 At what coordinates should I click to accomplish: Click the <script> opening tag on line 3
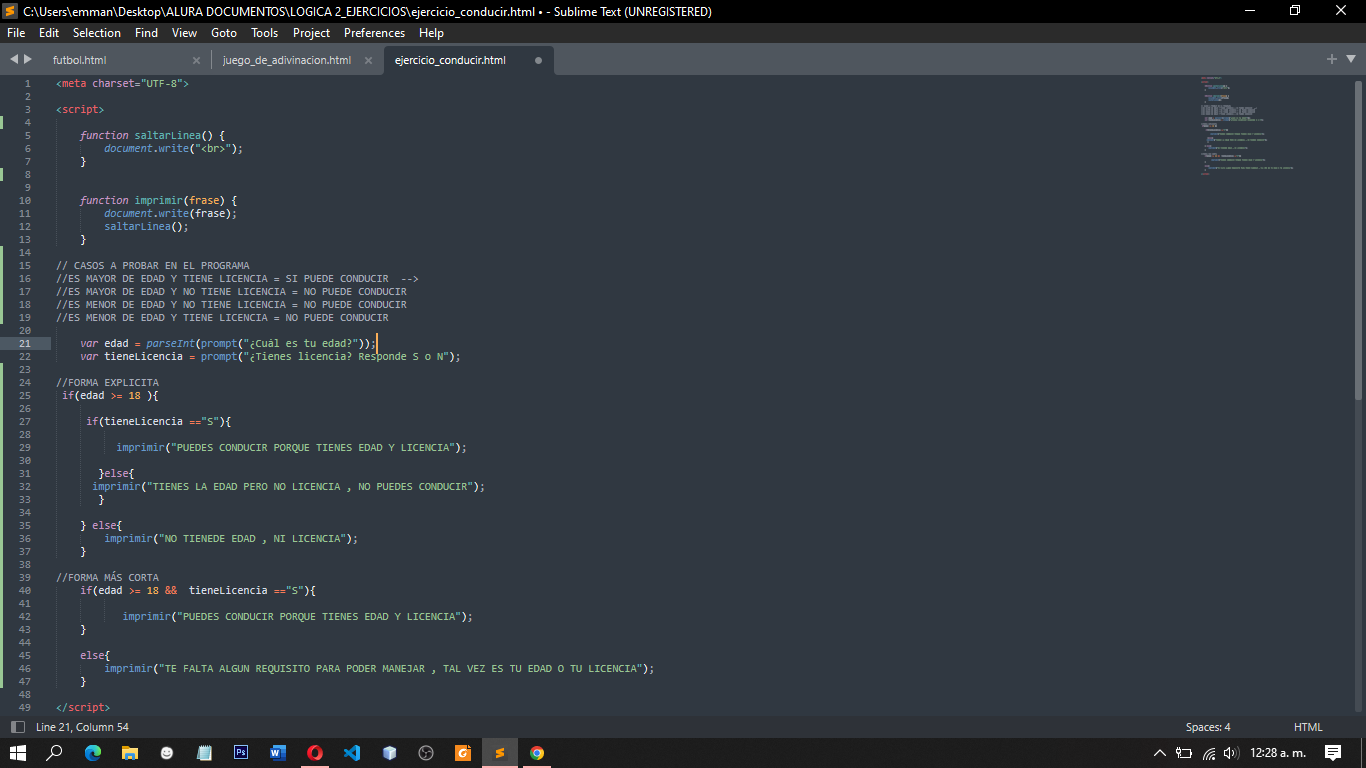click(x=80, y=109)
